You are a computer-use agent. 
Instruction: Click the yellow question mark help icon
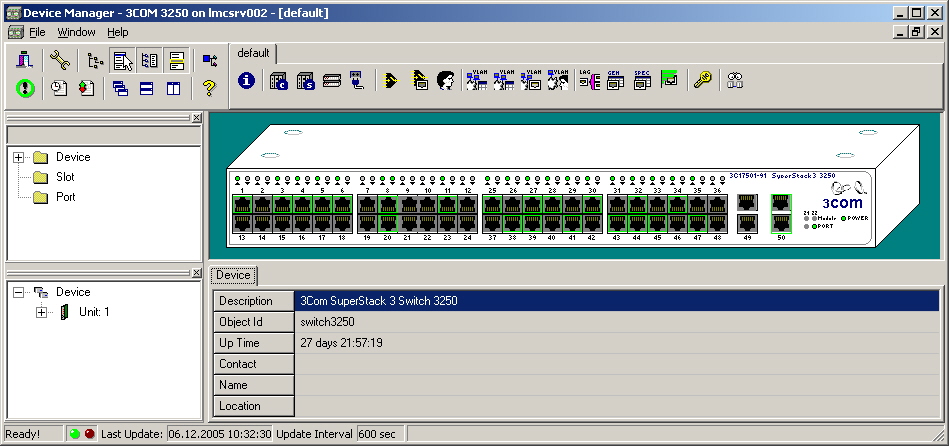click(x=208, y=88)
